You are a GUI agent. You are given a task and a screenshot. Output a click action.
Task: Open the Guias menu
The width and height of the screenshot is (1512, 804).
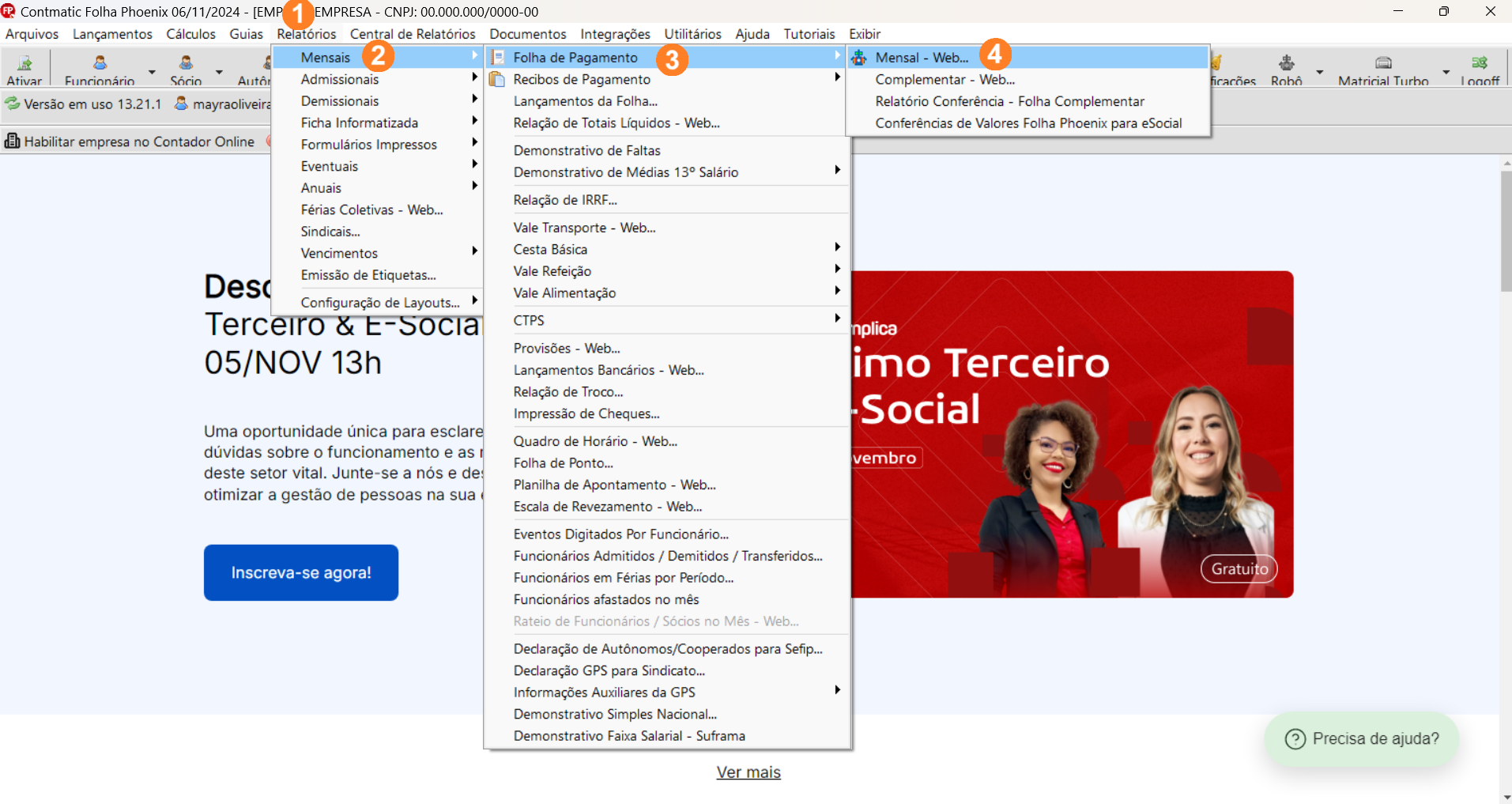click(x=246, y=34)
